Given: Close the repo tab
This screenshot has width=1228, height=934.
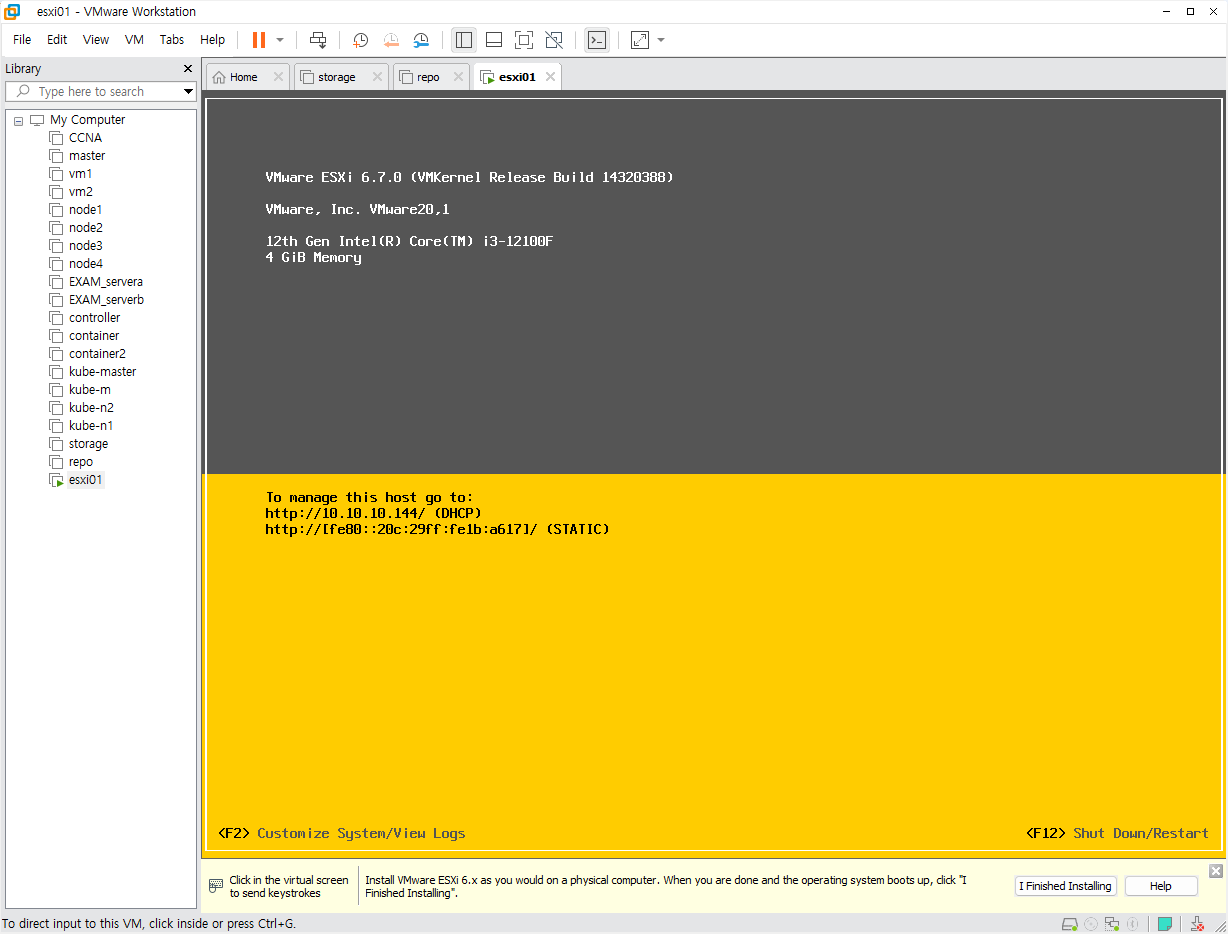Looking at the screenshot, I should [x=458, y=77].
